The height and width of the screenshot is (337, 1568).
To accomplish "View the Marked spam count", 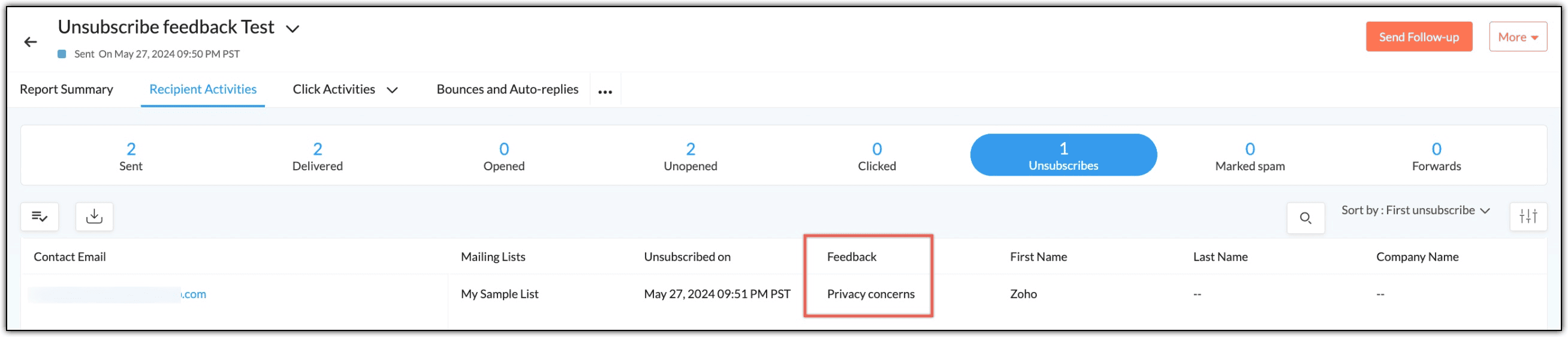I will pyautogui.click(x=1250, y=155).
